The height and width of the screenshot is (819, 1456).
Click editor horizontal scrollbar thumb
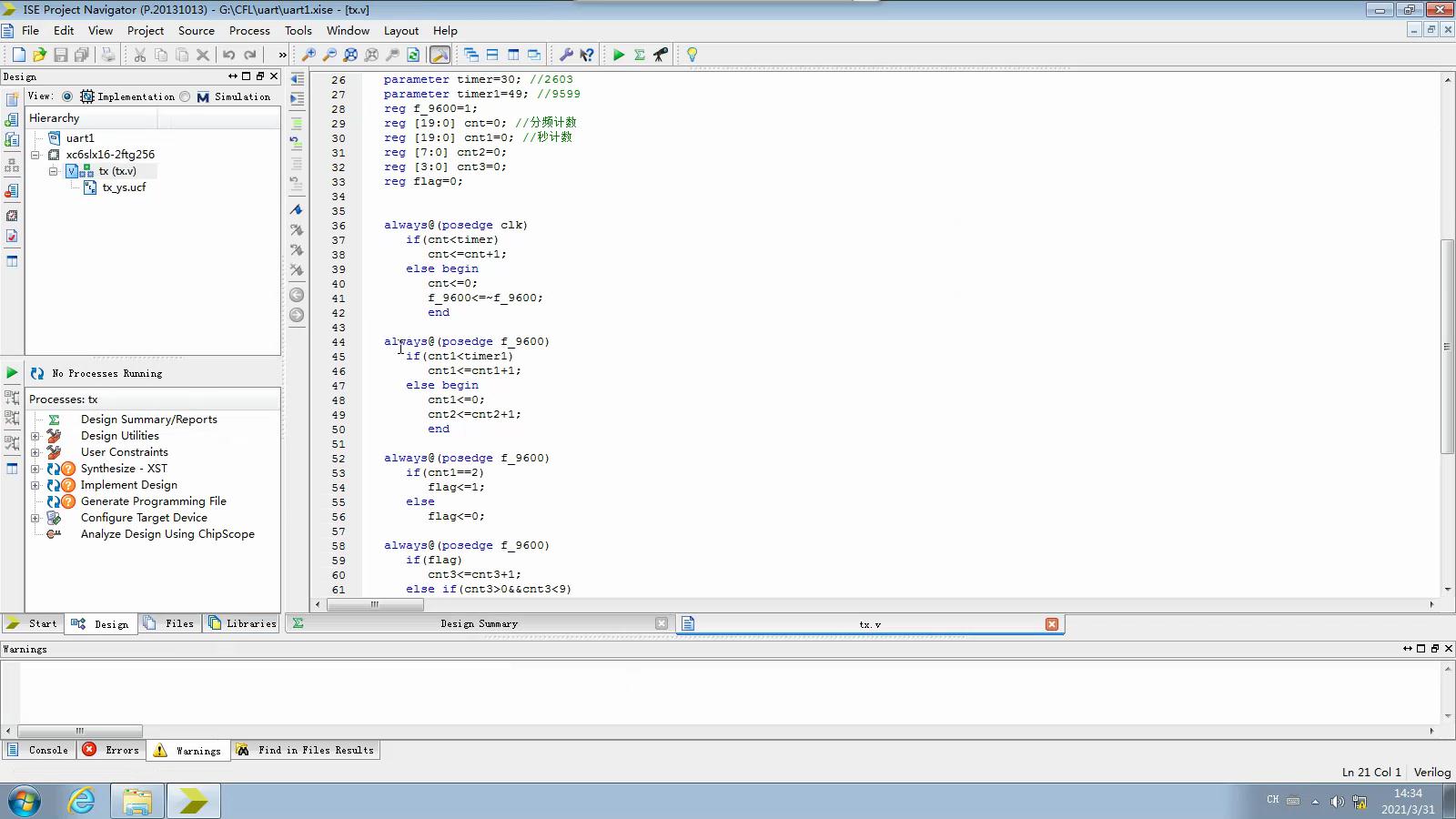(x=374, y=604)
